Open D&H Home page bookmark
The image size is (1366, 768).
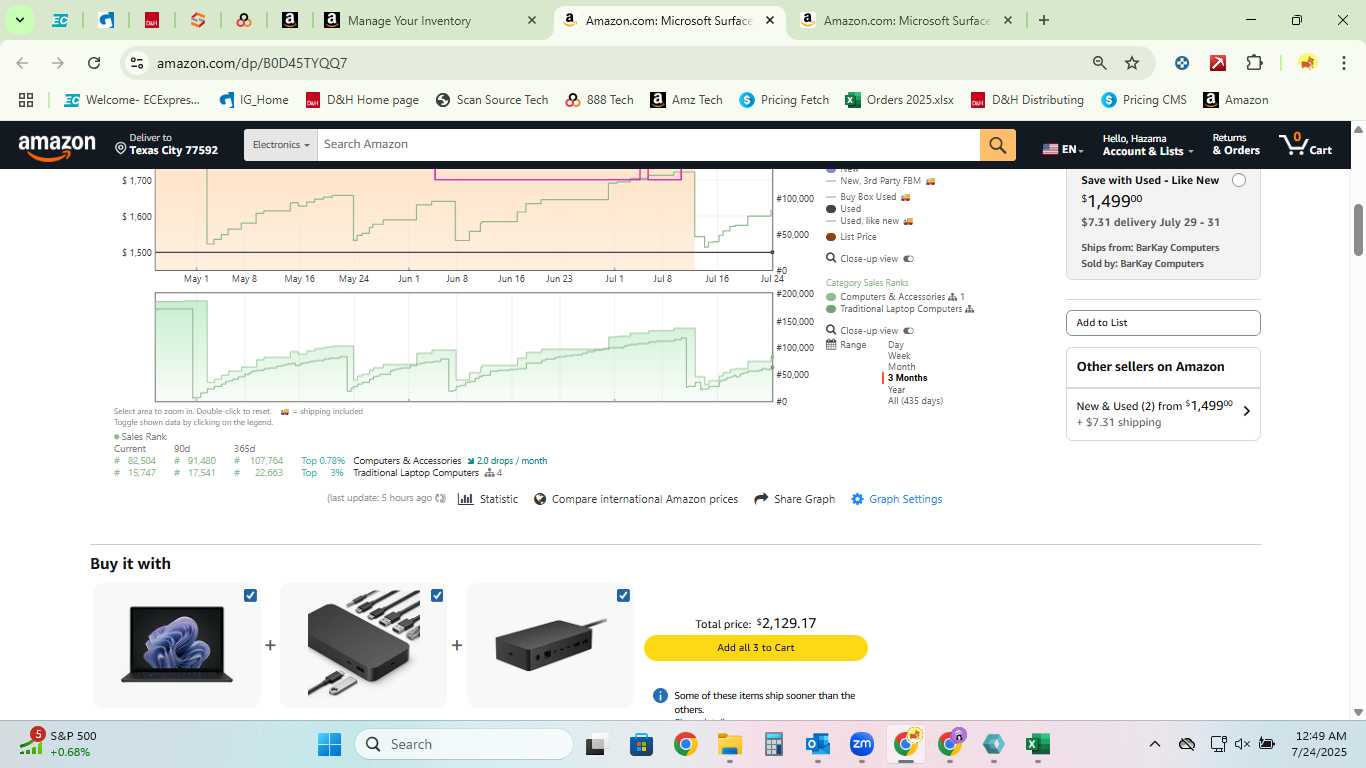[362, 100]
